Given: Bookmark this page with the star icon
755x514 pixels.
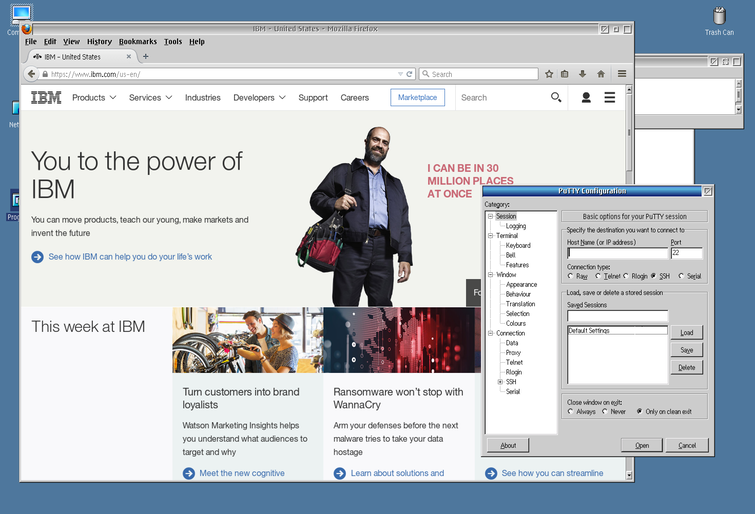Looking at the screenshot, I should [549, 74].
